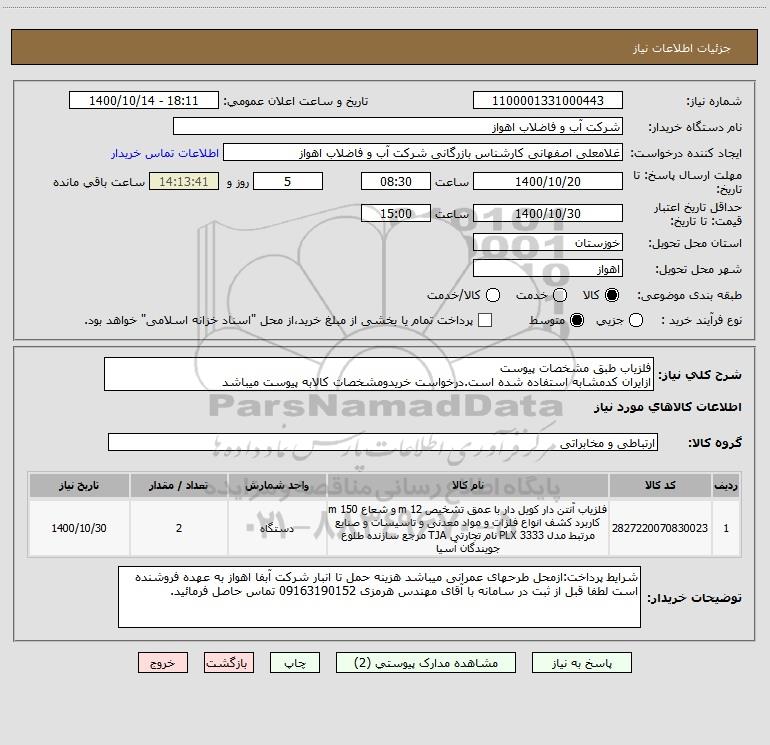The height and width of the screenshot is (745, 770).
Task: Click the بازگشت back button
Action: point(229,662)
